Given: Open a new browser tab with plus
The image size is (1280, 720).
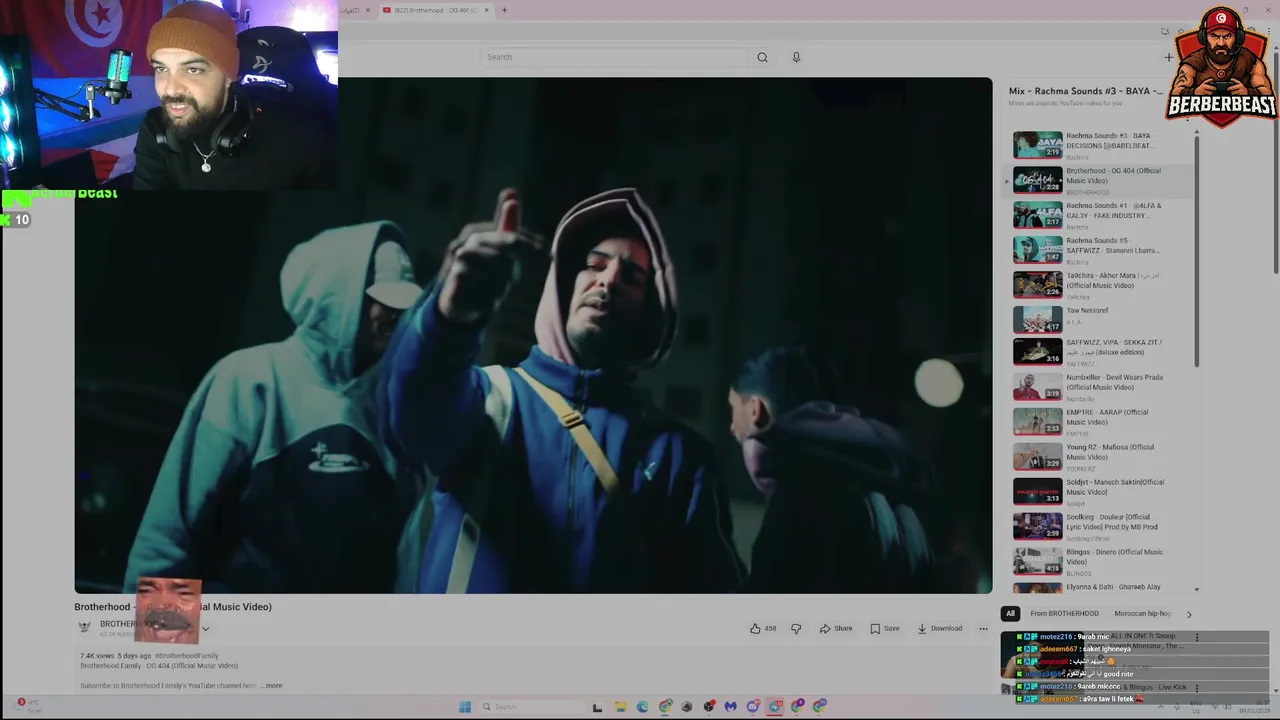Looking at the screenshot, I should click(504, 10).
